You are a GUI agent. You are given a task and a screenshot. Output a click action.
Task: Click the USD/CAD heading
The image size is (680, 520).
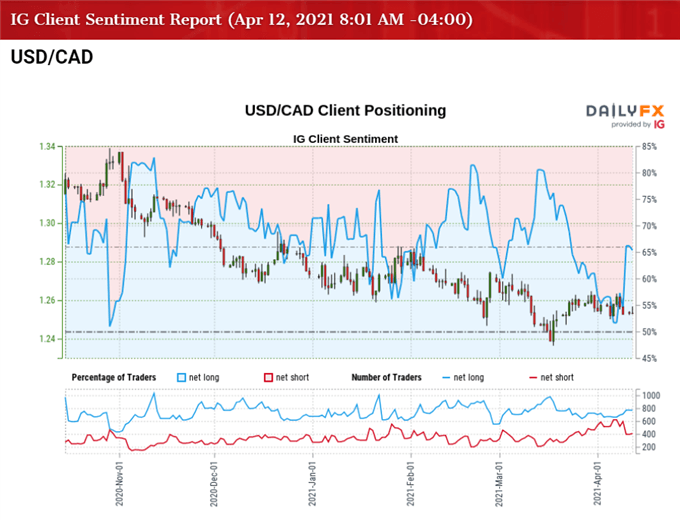[x=52, y=57]
